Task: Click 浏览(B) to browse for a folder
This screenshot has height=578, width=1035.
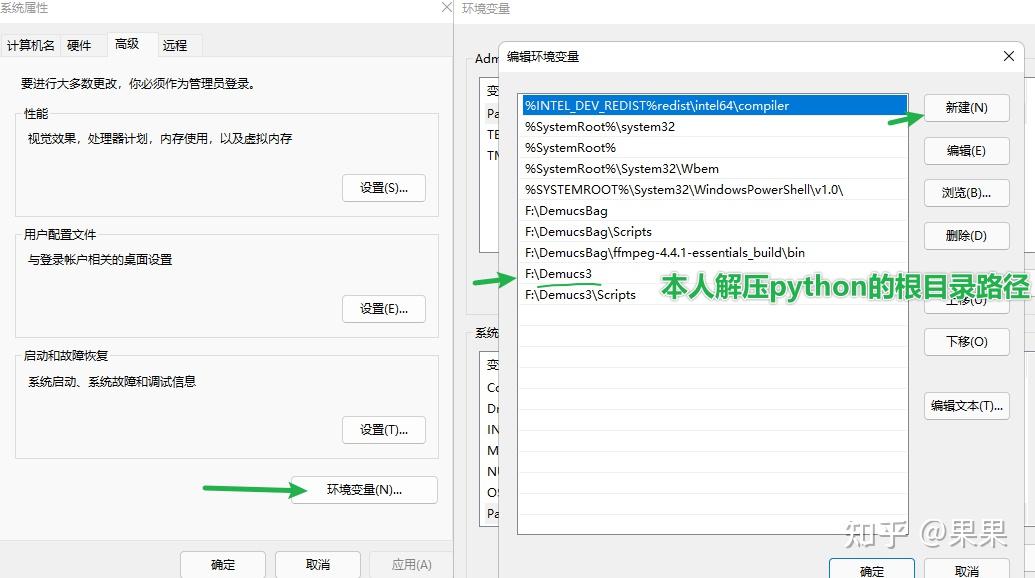Action: (x=966, y=193)
